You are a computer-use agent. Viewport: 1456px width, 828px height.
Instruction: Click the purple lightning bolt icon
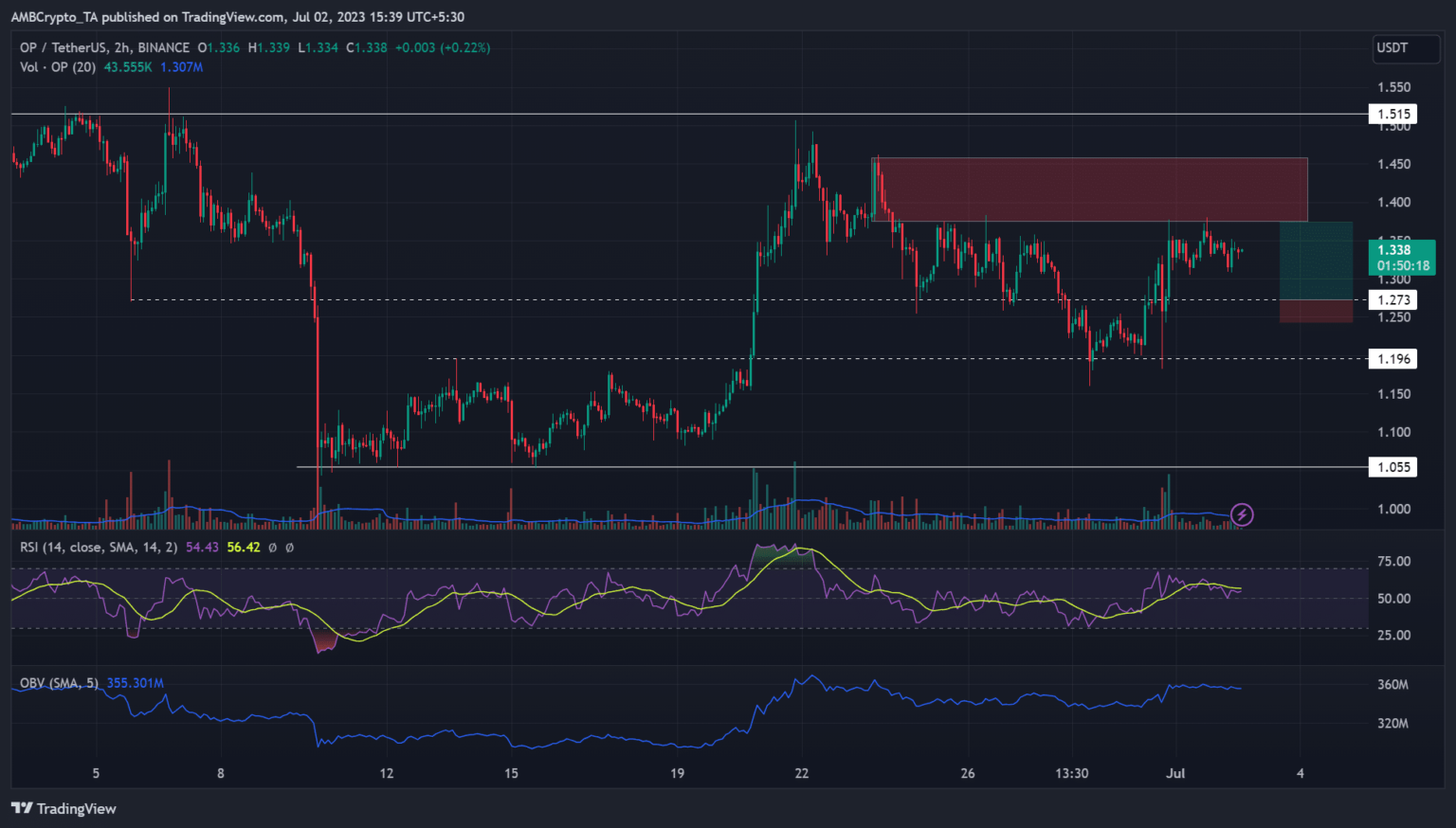click(1242, 514)
